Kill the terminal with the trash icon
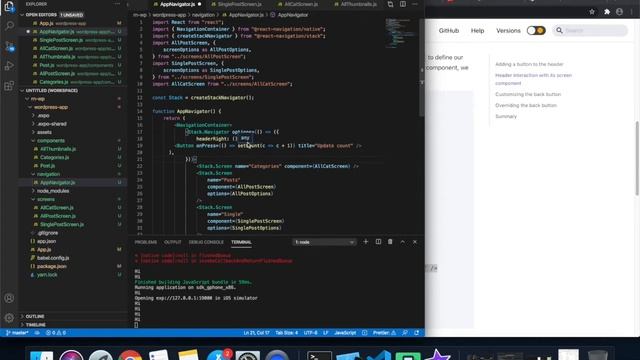Viewport: 640px width, 360px height. [x=390, y=242]
